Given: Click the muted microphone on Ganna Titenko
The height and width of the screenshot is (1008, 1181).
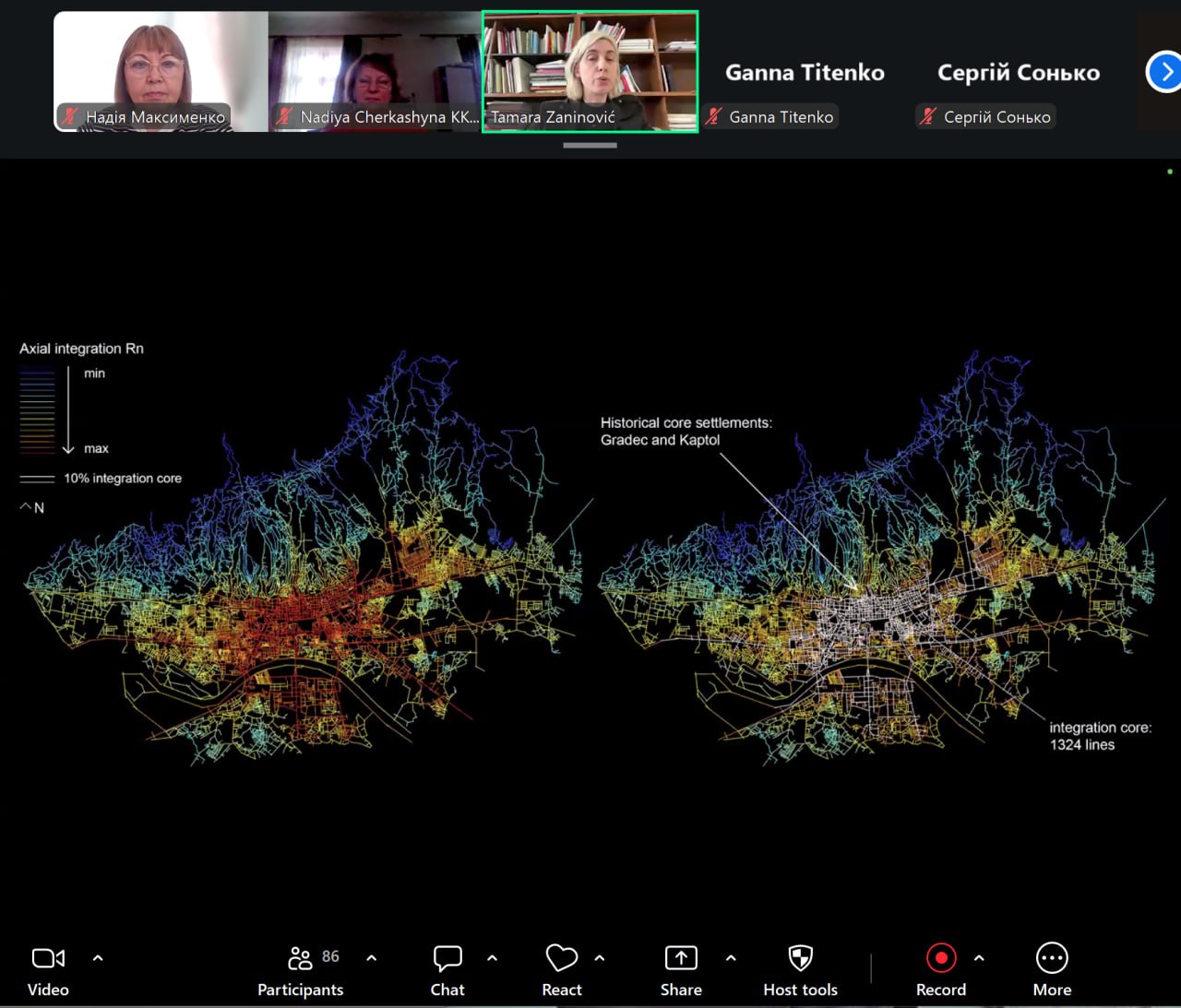Looking at the screenshot, I should 713,117.
